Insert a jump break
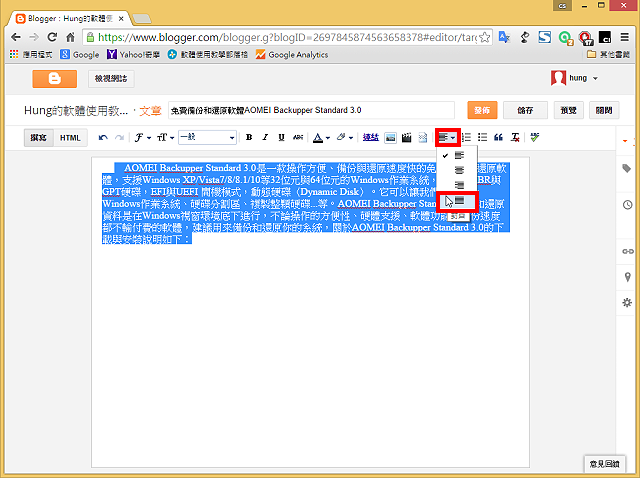 (423, 138)
